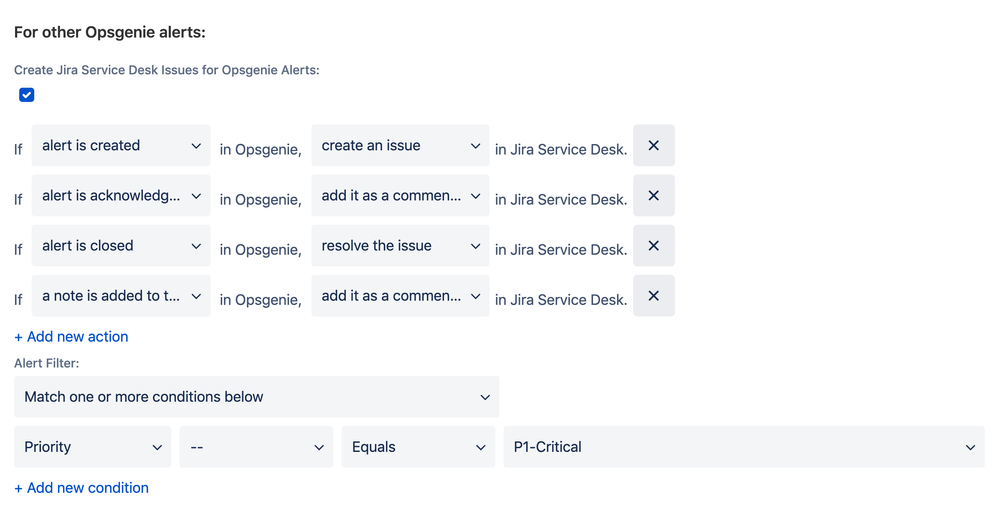The height and width of the screenshot is (507, 999).
Task: Click '+ Add new condition' link
Action: coord(82,488)
